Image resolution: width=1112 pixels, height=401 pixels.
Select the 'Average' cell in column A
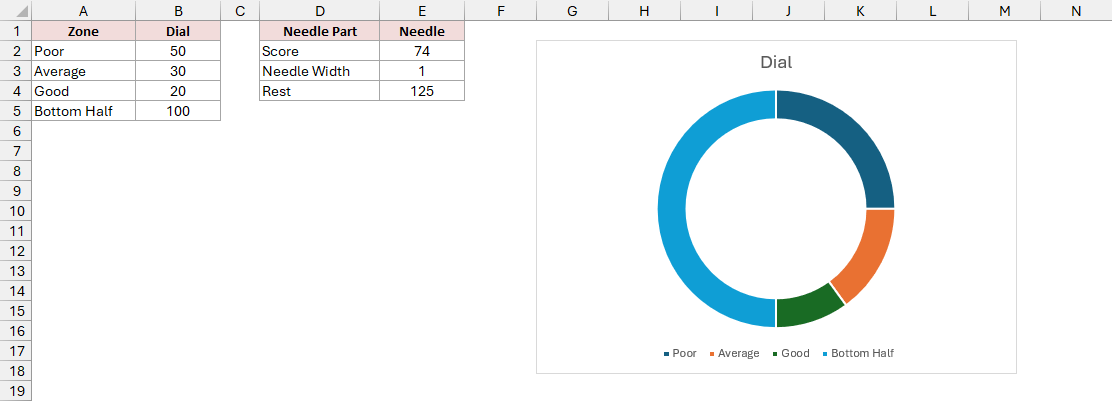(x=84, y=71)
